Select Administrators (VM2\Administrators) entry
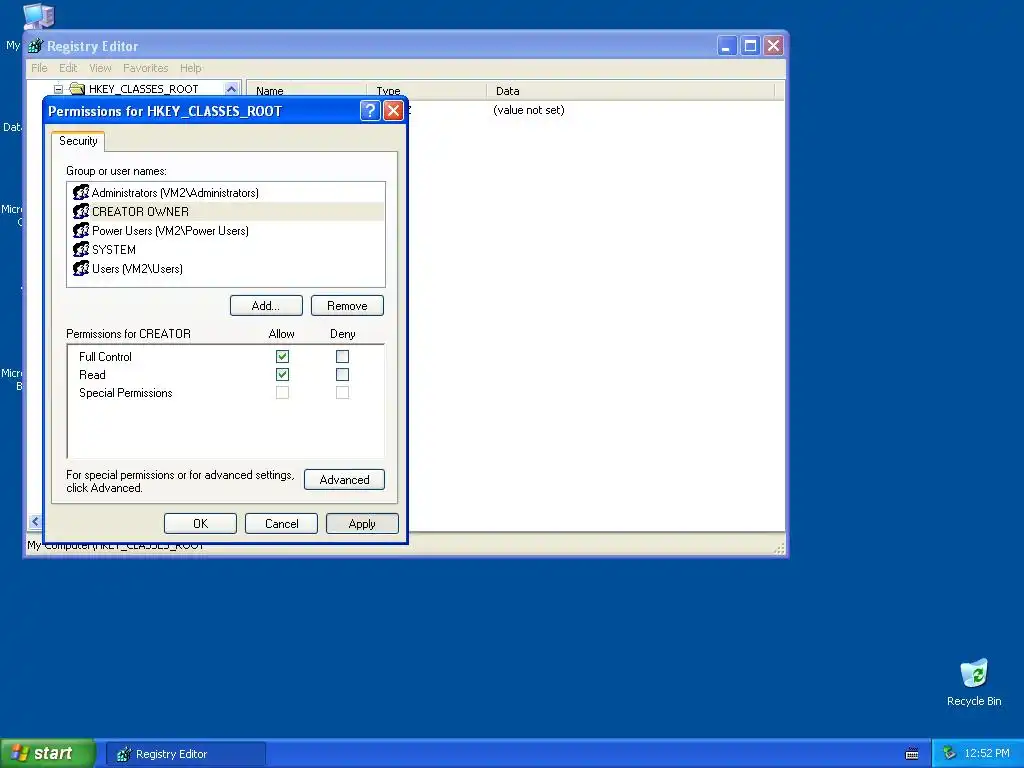This screenshot has width=1024, height=768. (x=226, y=193)
